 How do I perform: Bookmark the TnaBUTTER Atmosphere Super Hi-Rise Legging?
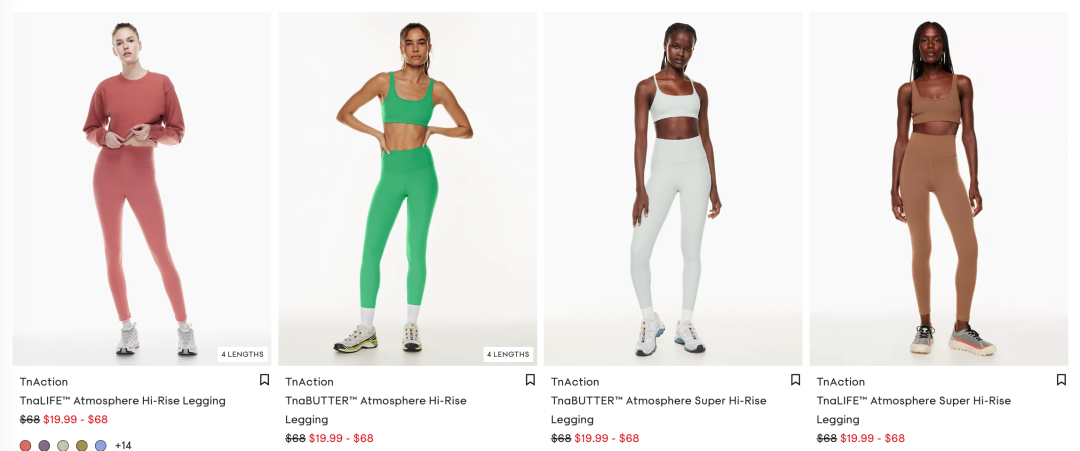(796, 379)
